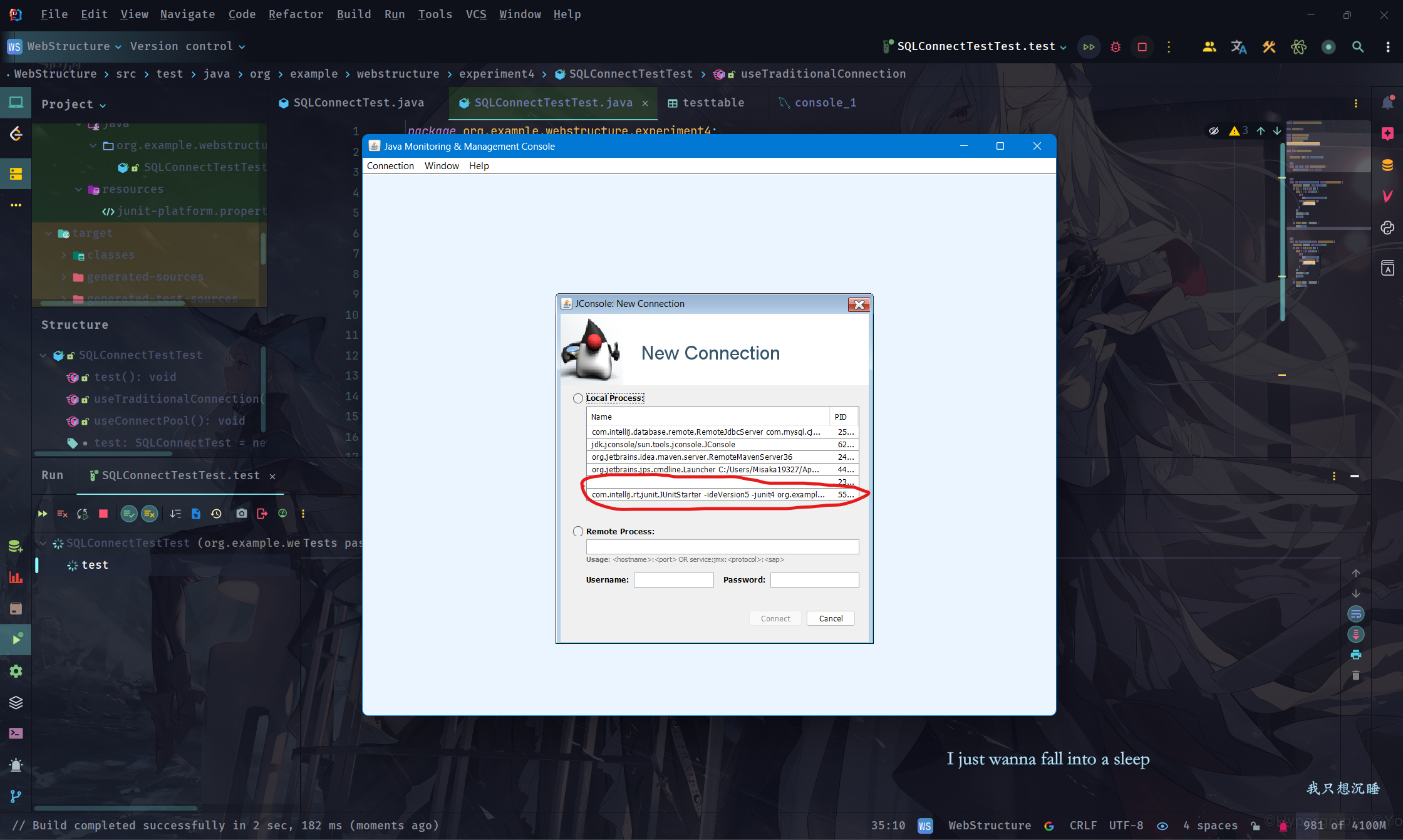This screenshot has height=840, width=1403.
Task: Click CRLF line separator in status bar
Action: click(x=1083, y=826)
